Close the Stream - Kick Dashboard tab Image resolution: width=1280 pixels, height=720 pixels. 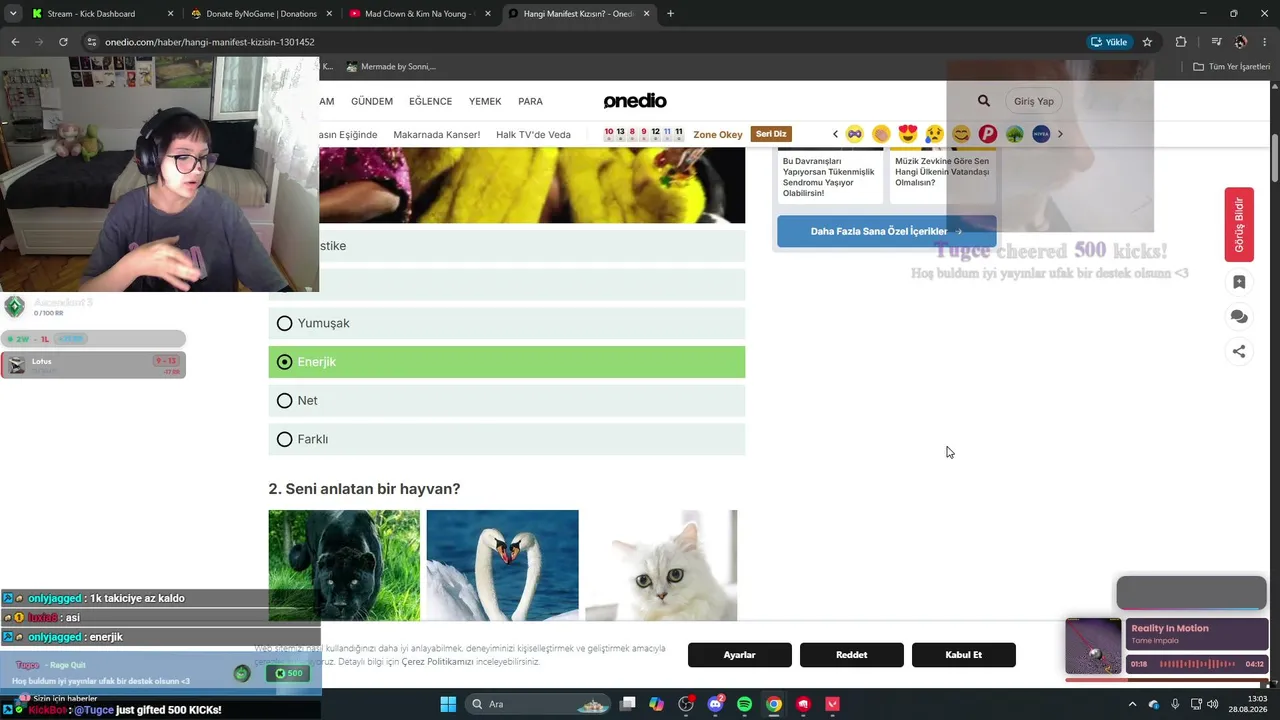(x=170, y=14)
